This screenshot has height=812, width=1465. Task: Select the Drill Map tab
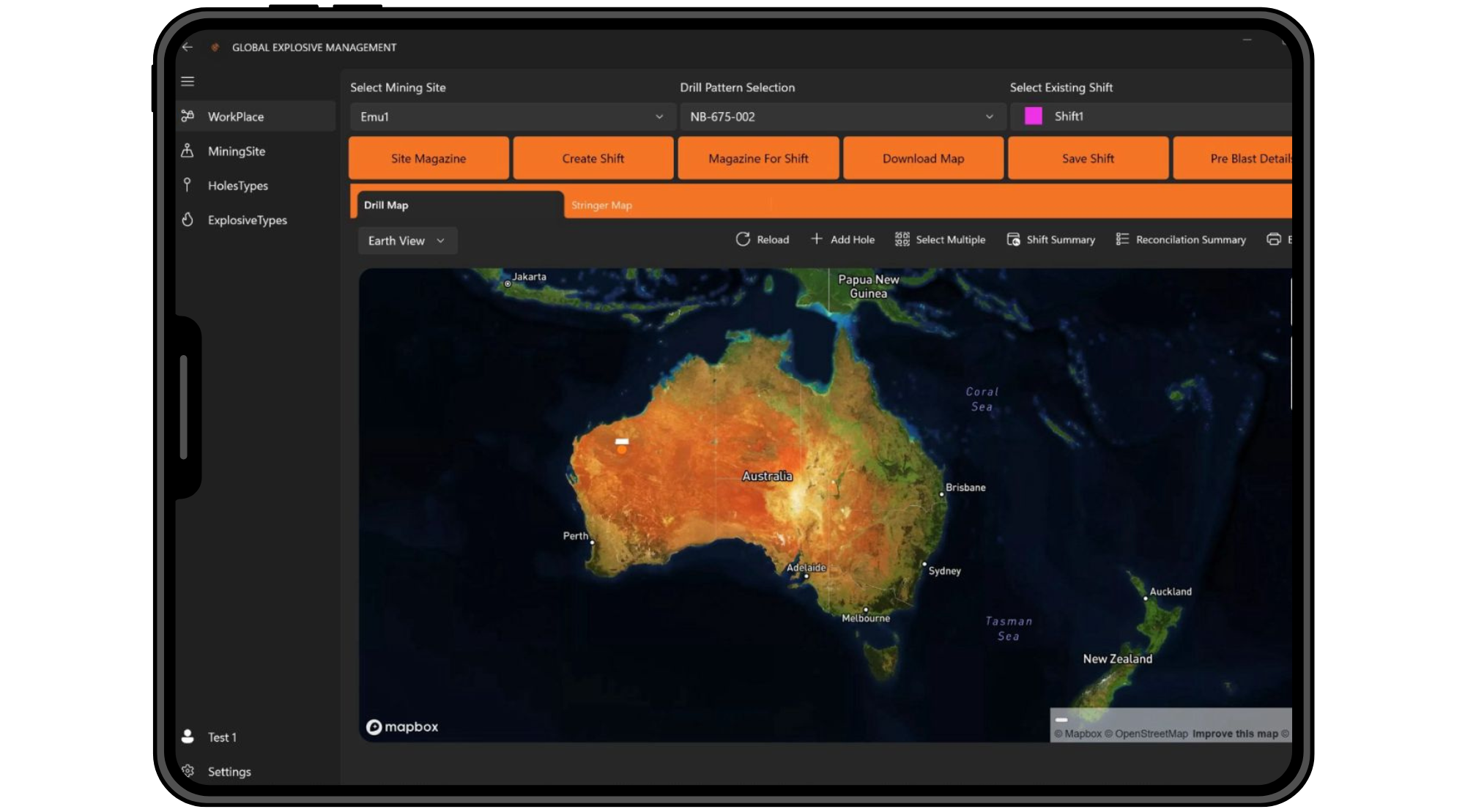(387, 205)
